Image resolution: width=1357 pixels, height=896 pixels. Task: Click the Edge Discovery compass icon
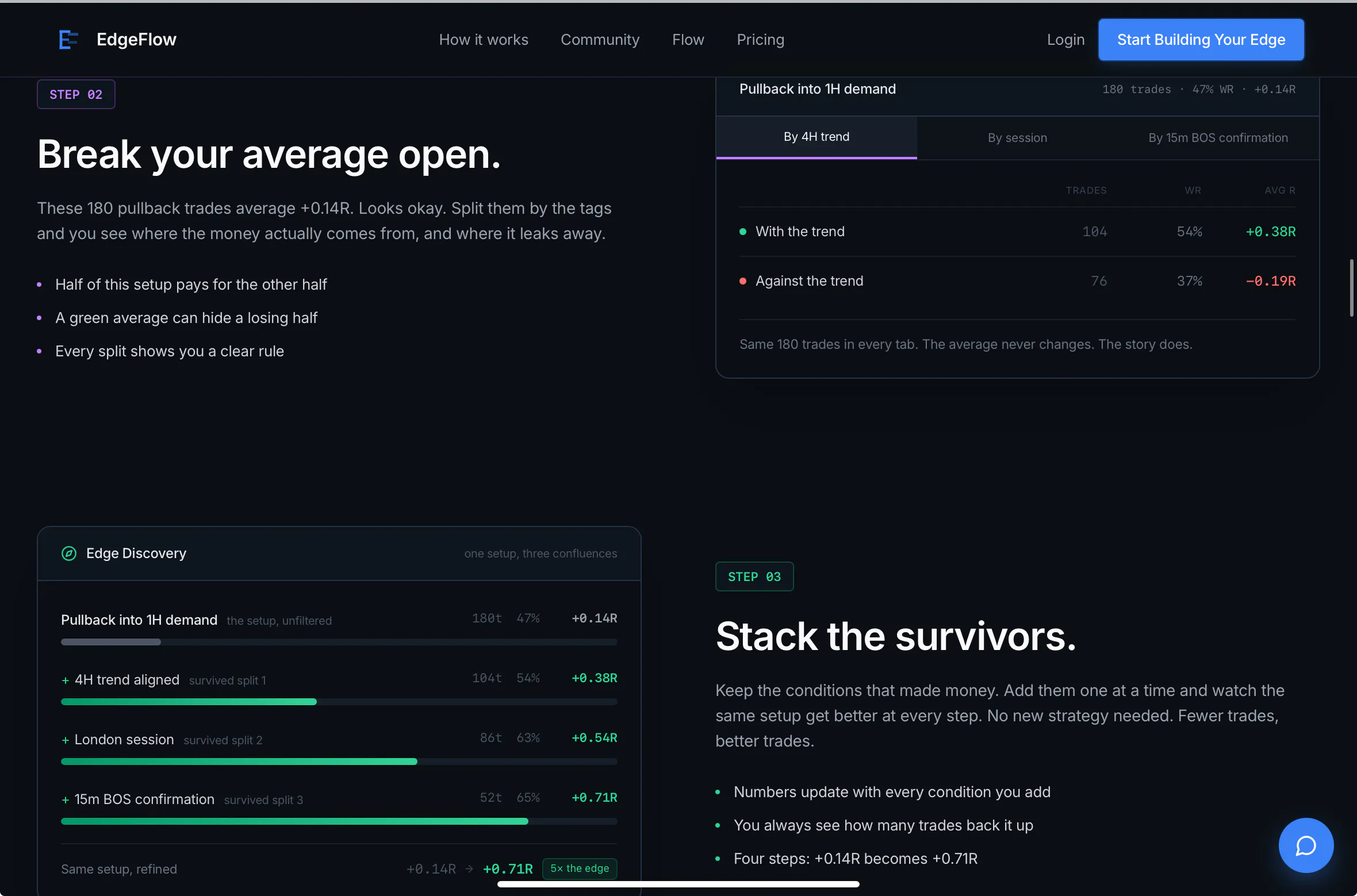pyautogui.click(x=69, y=553)
